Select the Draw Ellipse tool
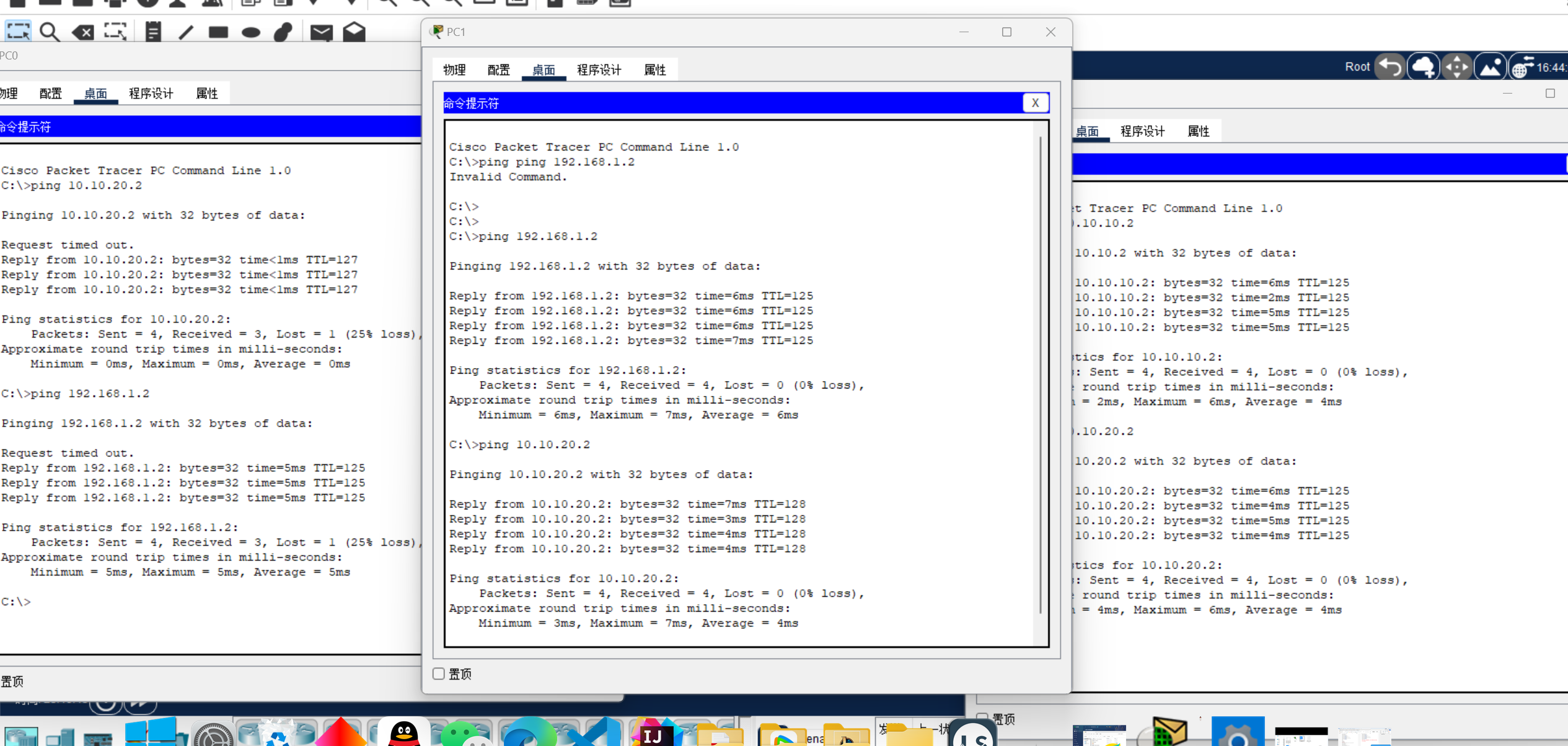The height and width of the screenshot is (746, 1568). pos(250,32)
